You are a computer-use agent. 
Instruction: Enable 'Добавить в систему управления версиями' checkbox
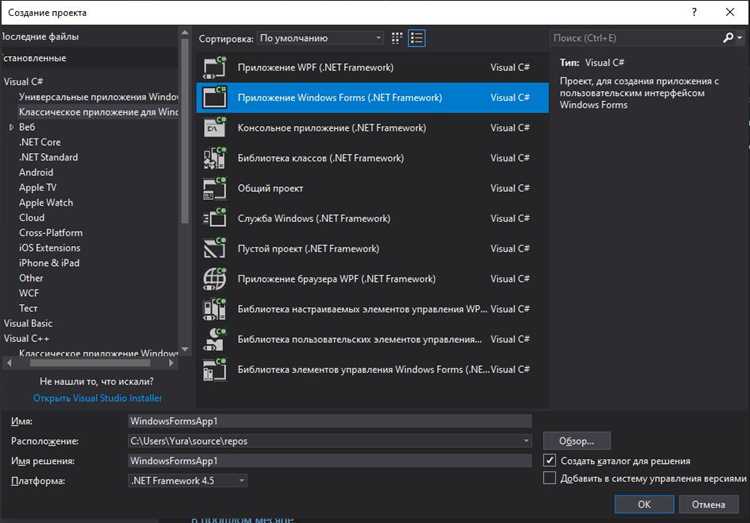(x=550, y=478)
